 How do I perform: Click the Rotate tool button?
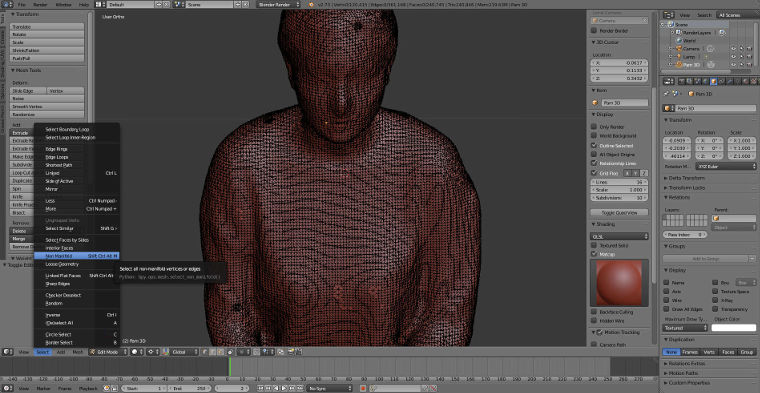click(x=47, y=34)
